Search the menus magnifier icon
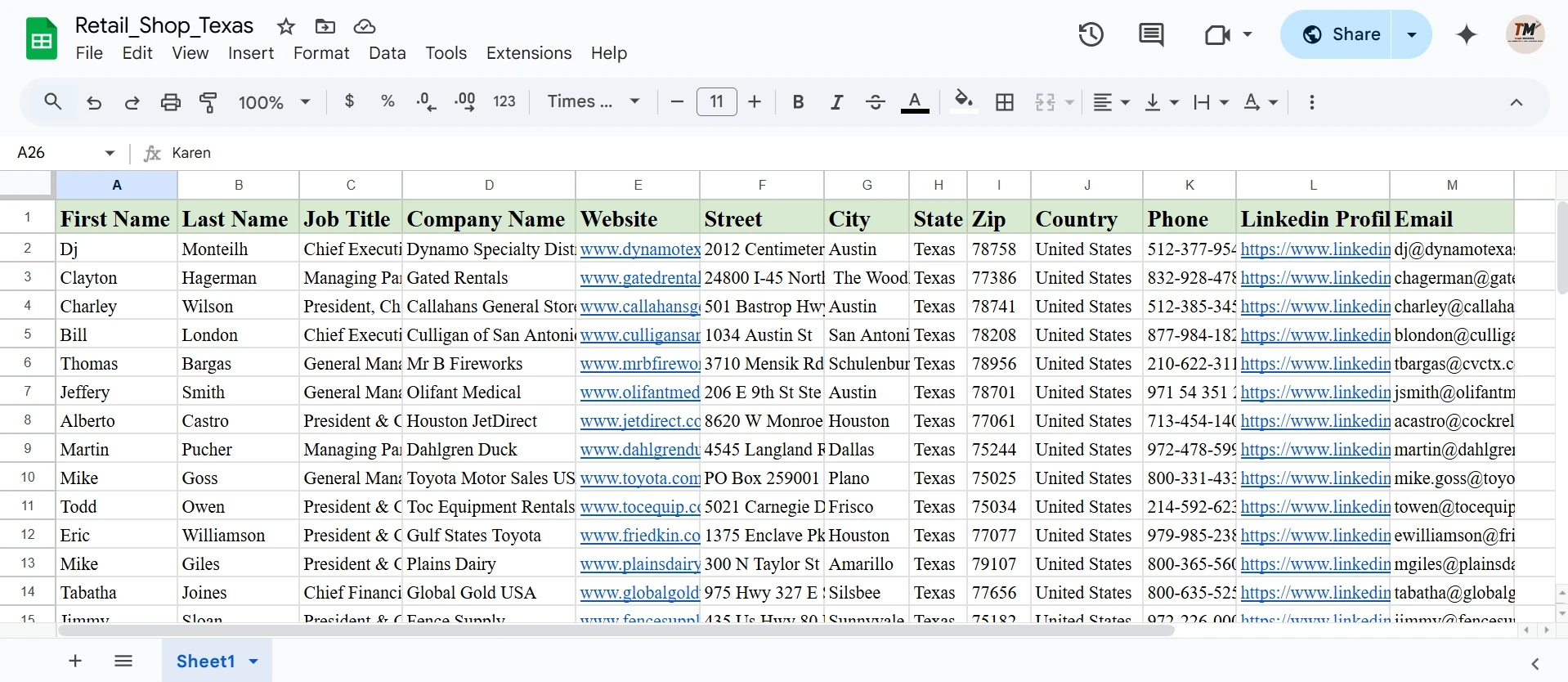Viewport: 1568px width, 682px height. click(53, 102)
